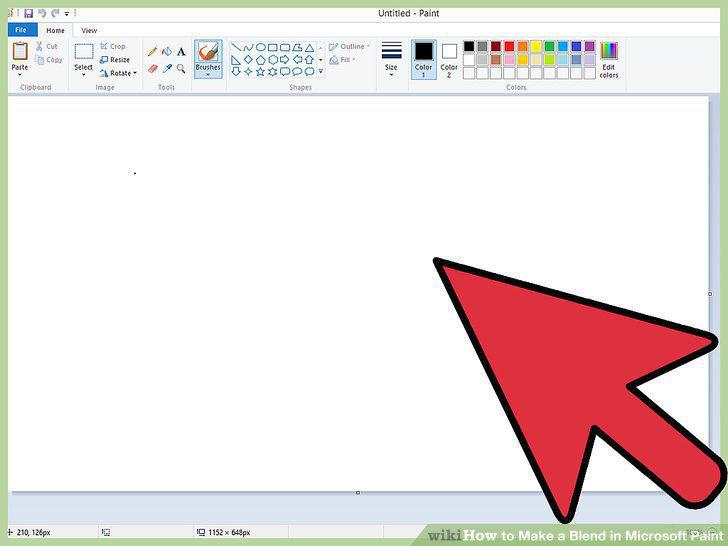This screenshot has height=546, width=728.
Task: Open the Size line thickness dropdown
Action: (x=391, y=59)
